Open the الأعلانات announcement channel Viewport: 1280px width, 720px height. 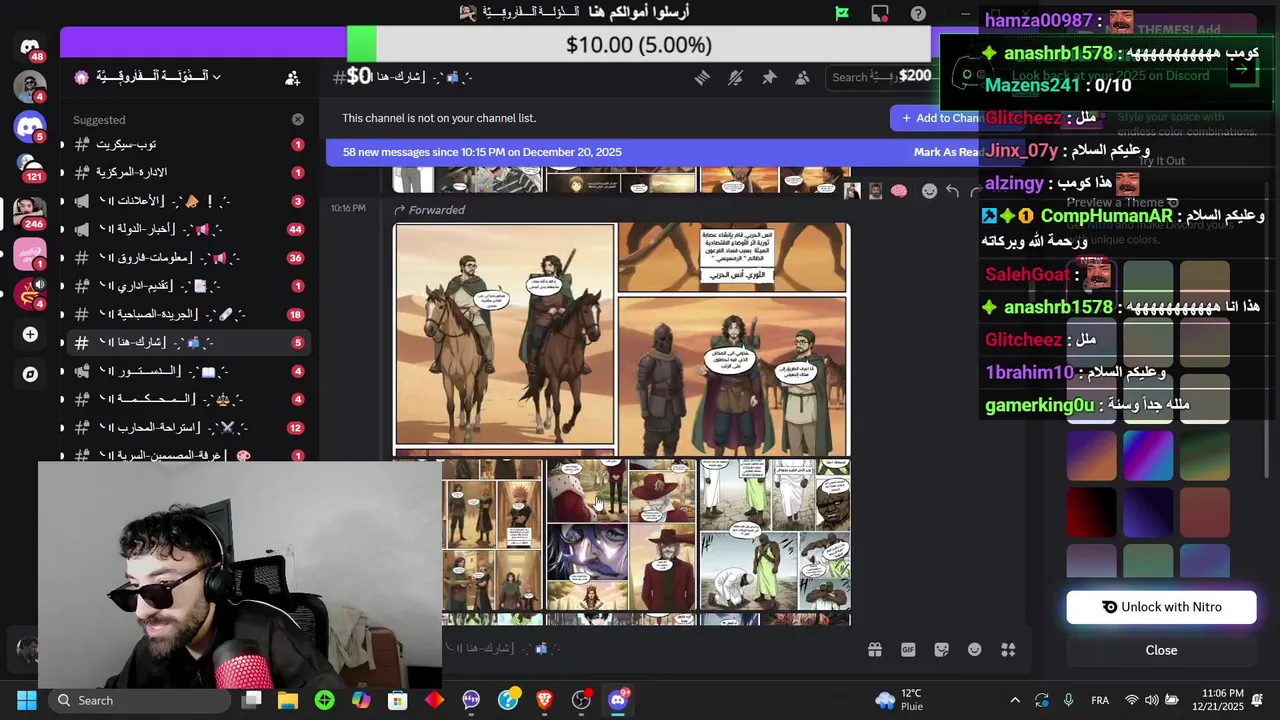[x=188, y=201]
